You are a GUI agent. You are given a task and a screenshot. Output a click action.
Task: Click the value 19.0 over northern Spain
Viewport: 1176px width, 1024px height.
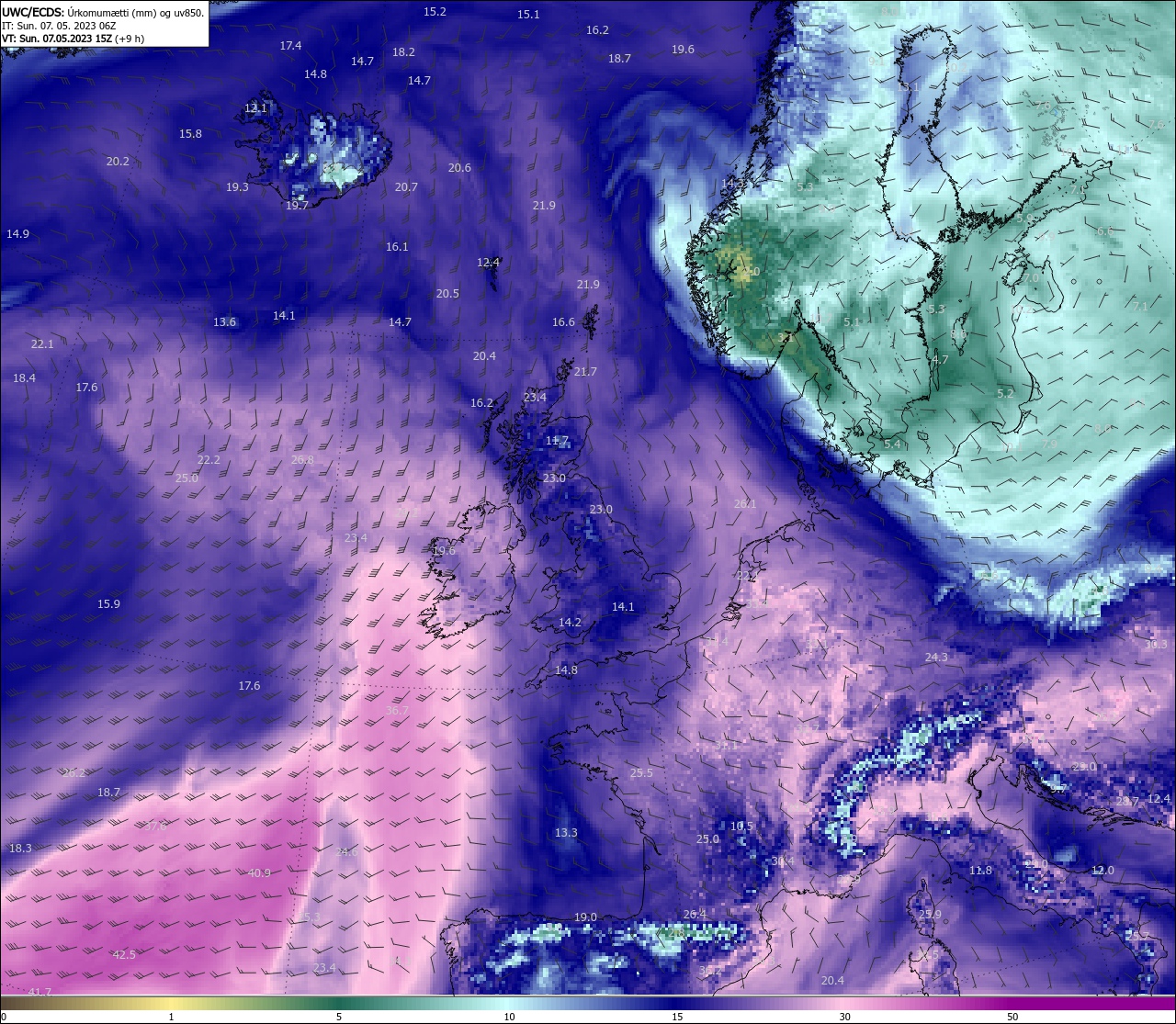click(585, 917)
